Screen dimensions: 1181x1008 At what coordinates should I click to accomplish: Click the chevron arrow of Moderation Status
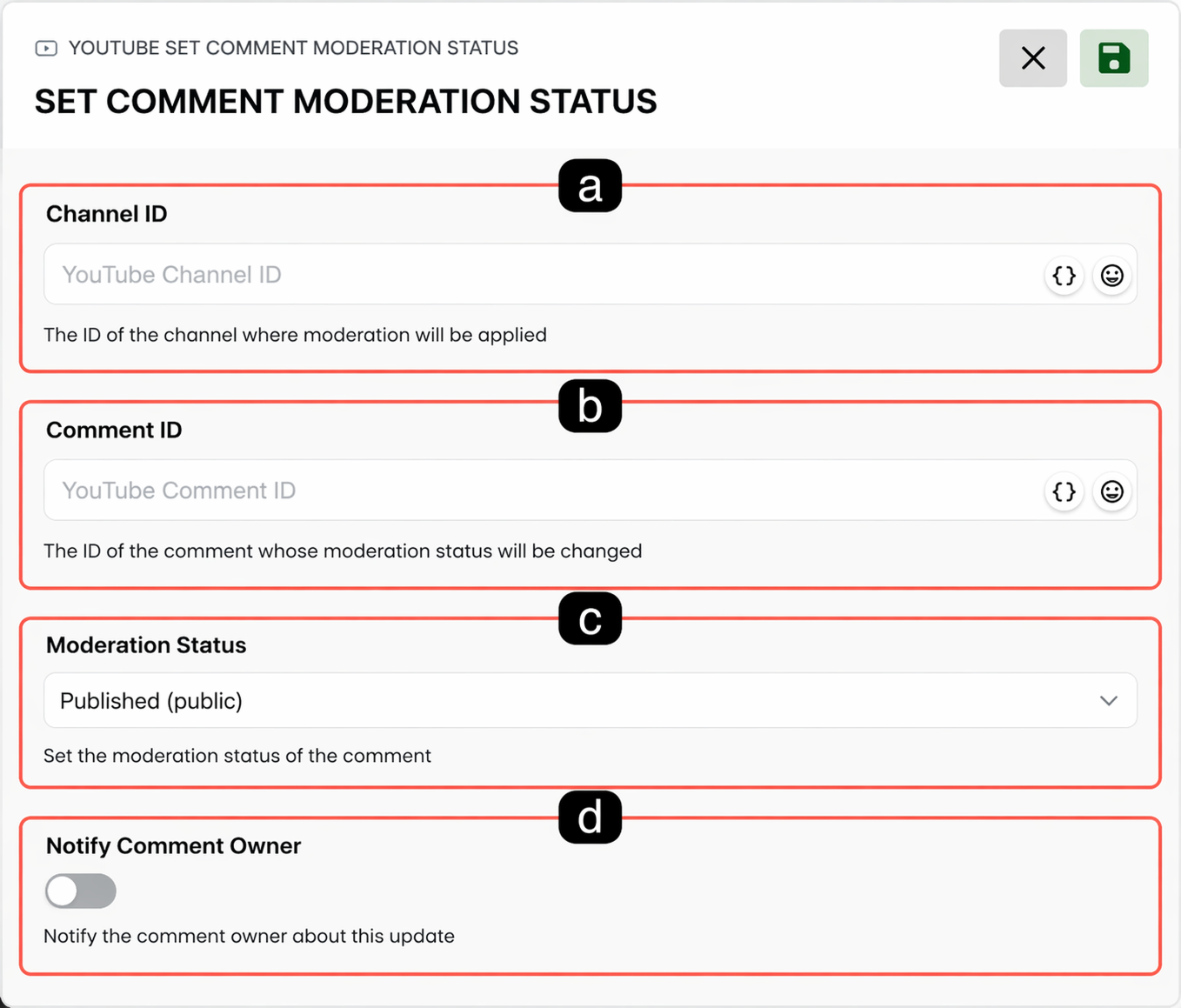(1109, 701)
